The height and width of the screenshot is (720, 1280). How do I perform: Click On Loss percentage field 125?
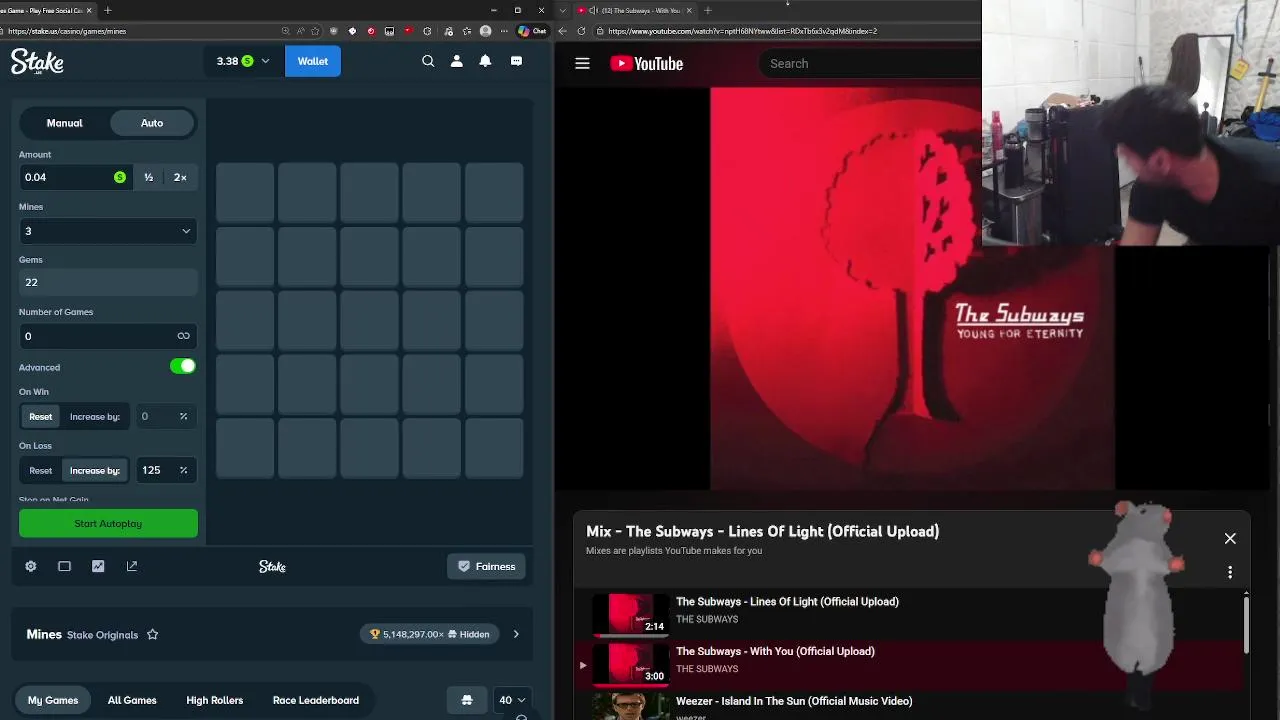point(164,470)
